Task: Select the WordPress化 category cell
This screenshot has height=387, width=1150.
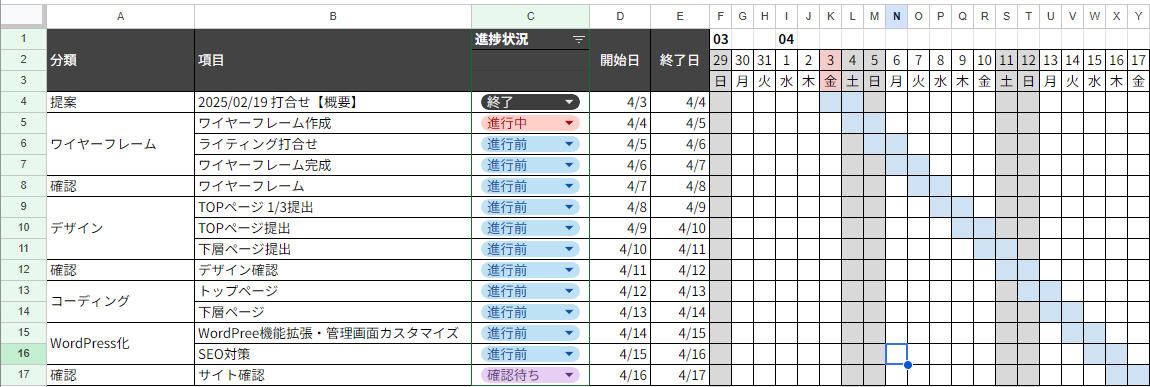Action: pos(120,344)
